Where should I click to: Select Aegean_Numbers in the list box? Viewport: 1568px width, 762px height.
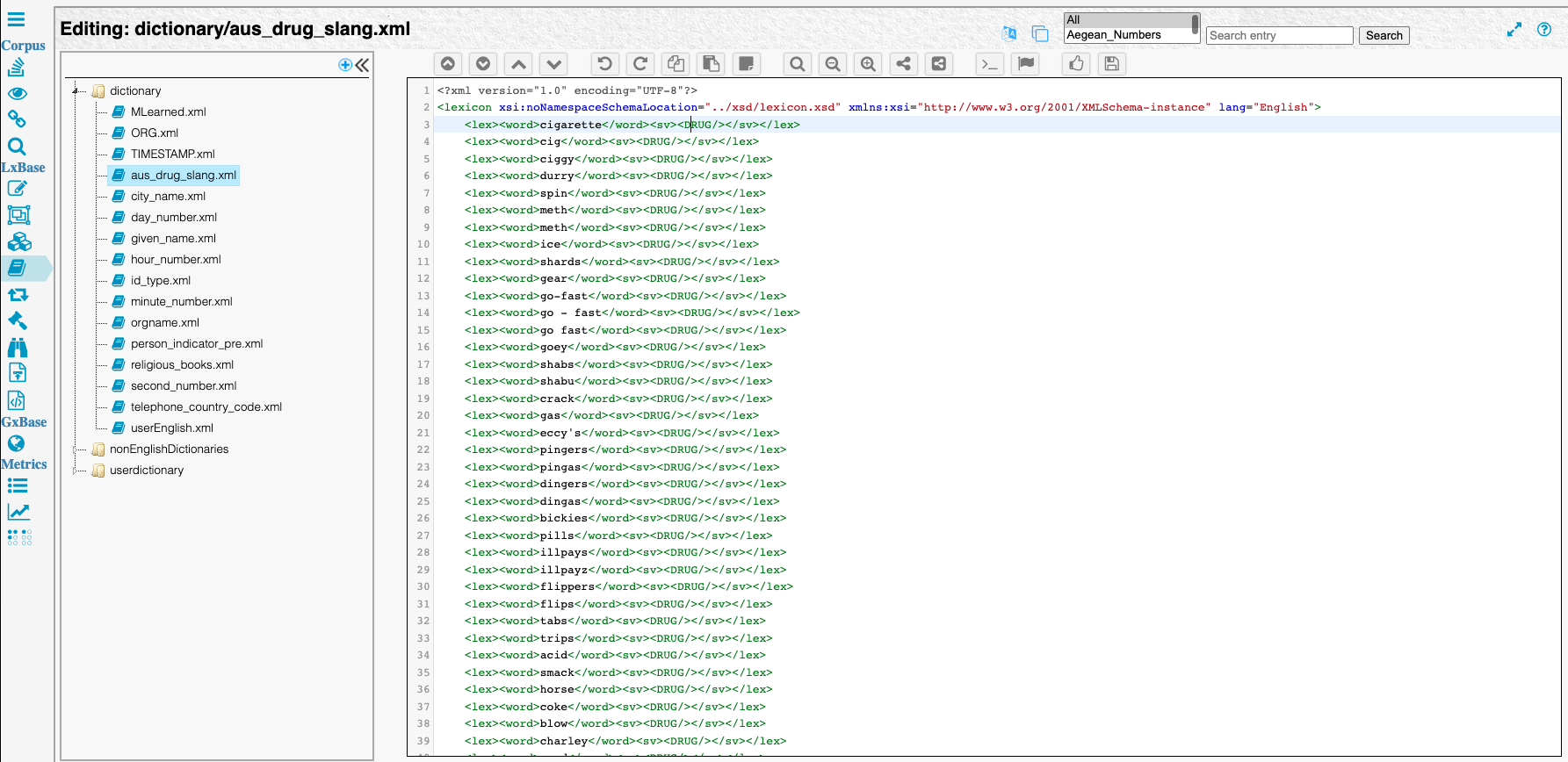1113,35
